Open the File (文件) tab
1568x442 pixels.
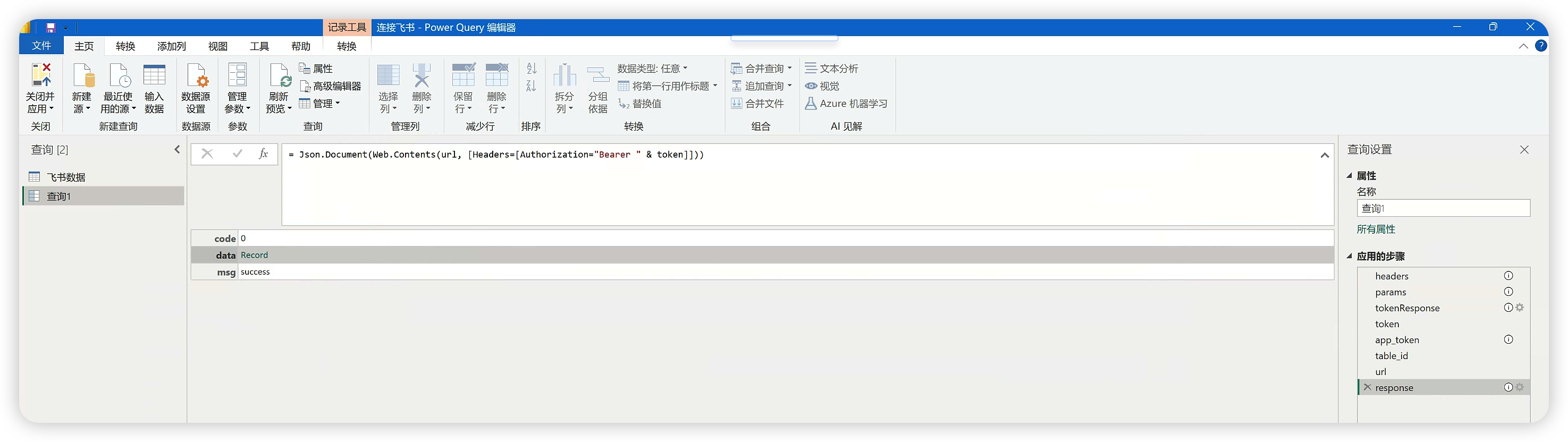pyautogui.click(x=41, y=46)
